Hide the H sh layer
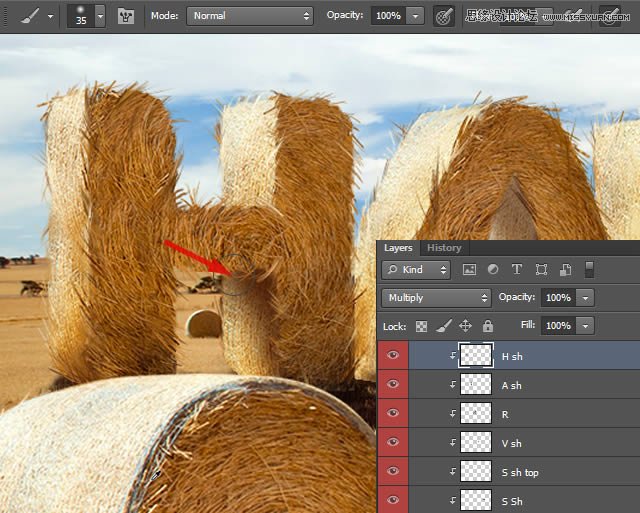The image size is (640, 513). coord(393,355)
